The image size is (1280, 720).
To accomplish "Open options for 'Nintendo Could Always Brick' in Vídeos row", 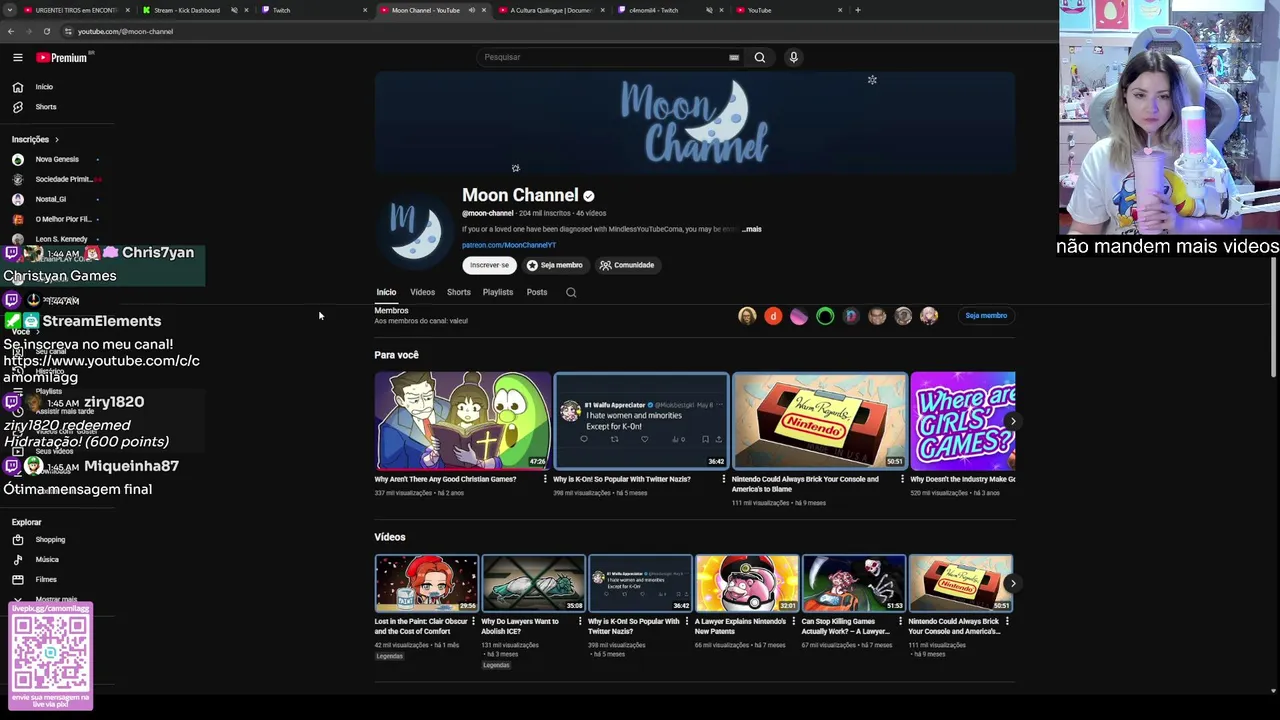I will click(x=1008, y=621).
